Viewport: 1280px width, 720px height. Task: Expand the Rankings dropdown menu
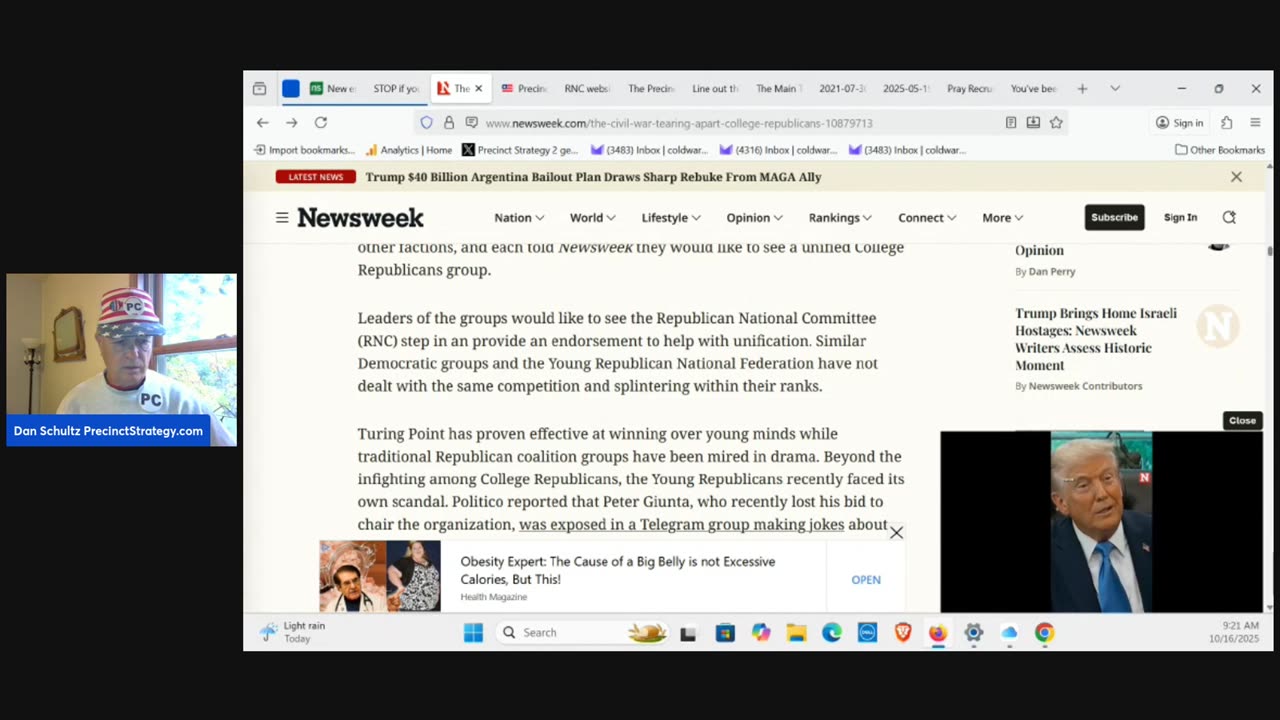tap(840, 217)
